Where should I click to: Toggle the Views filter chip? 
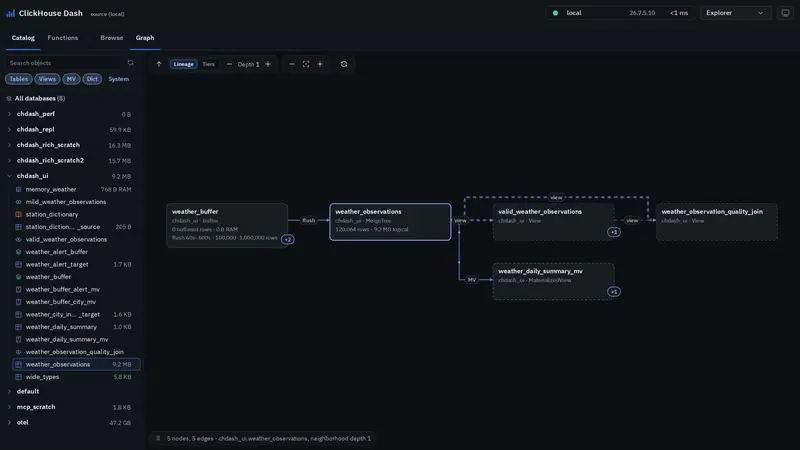tap(47, 79)
